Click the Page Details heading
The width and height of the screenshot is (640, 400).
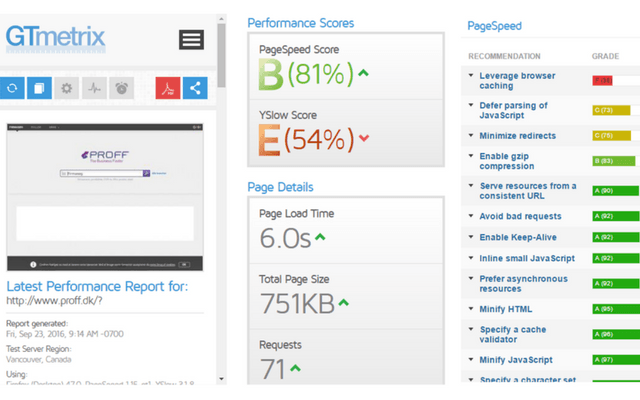pos(280,187)
